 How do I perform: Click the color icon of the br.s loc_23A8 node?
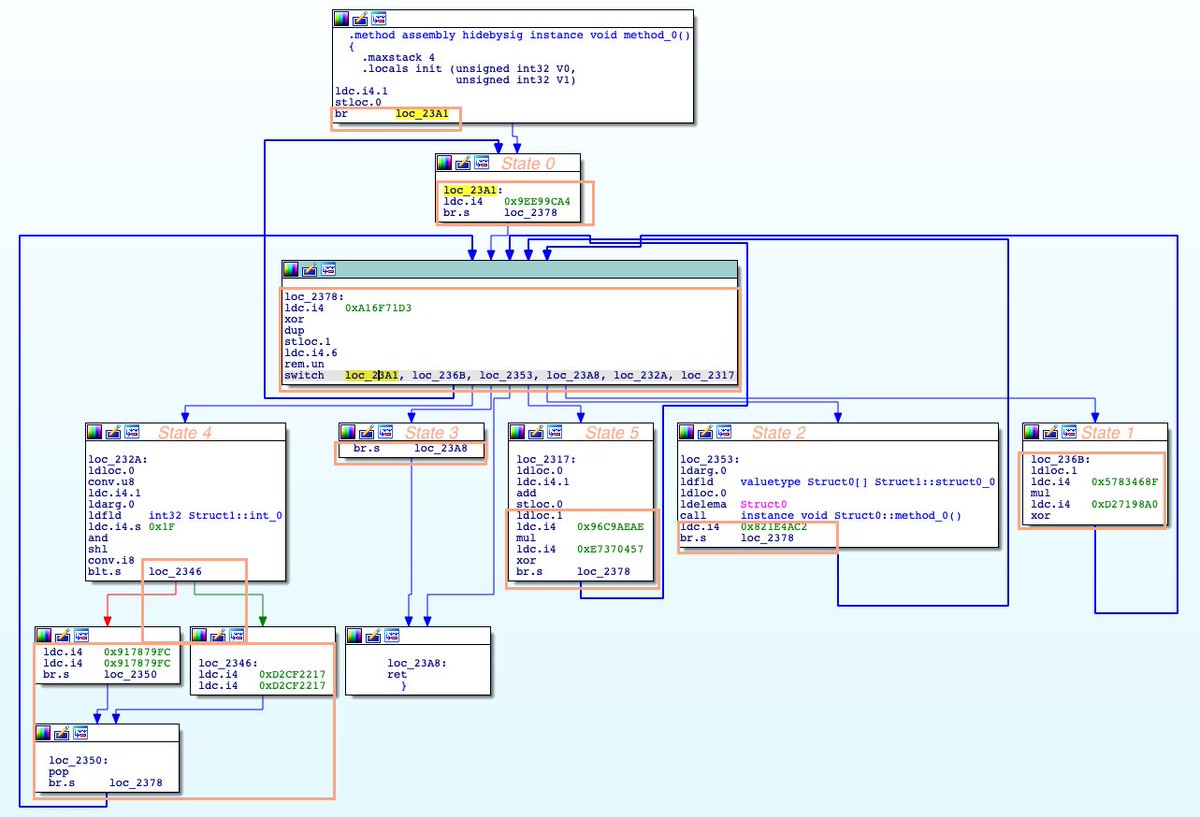348,432
